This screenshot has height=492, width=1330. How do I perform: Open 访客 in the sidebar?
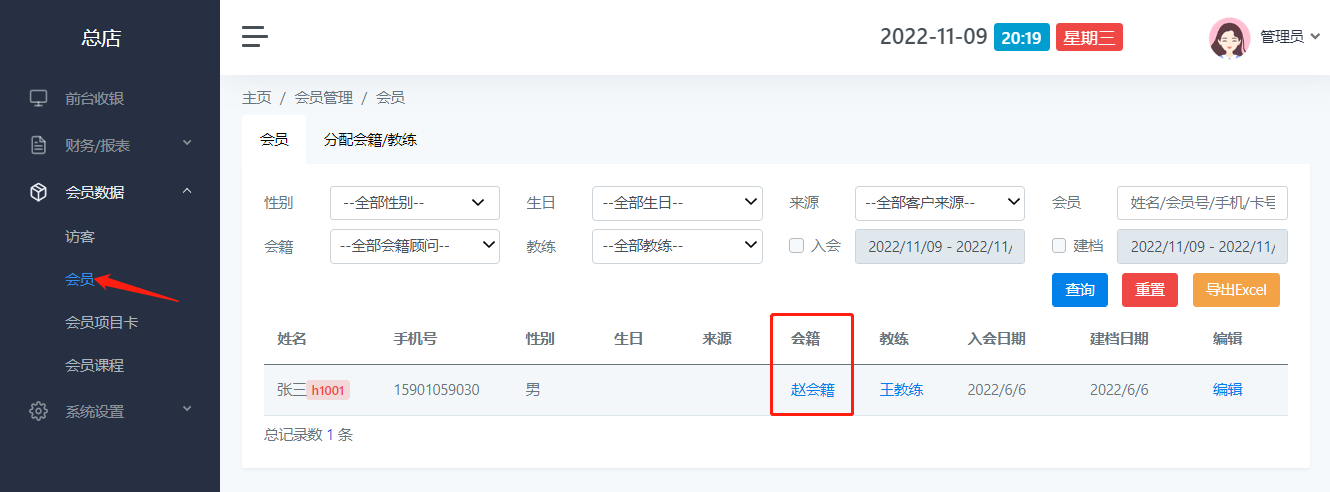(x=80, y=237)
